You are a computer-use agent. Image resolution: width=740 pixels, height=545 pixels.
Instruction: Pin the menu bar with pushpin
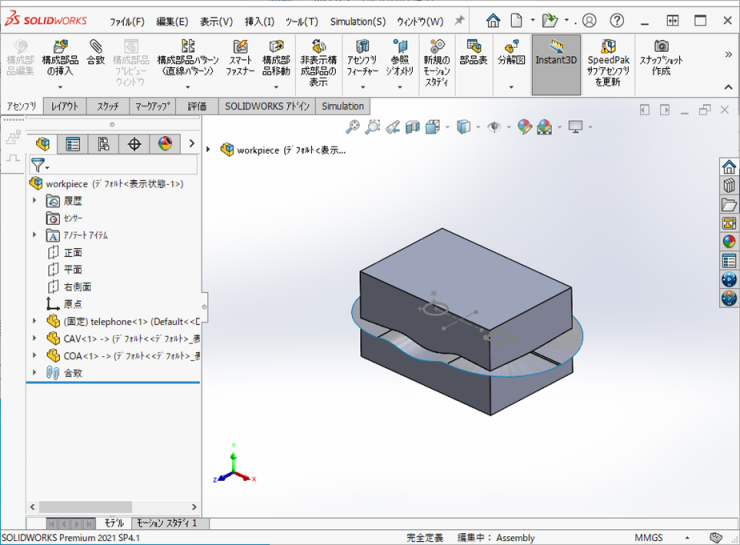tap(459, 20)
